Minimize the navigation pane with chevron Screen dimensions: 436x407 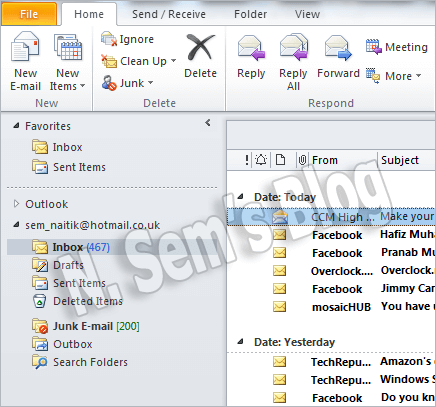[208, 123]
